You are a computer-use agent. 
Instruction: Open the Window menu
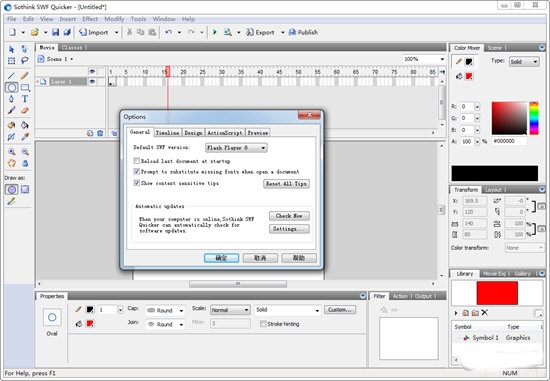pos(164,19)
